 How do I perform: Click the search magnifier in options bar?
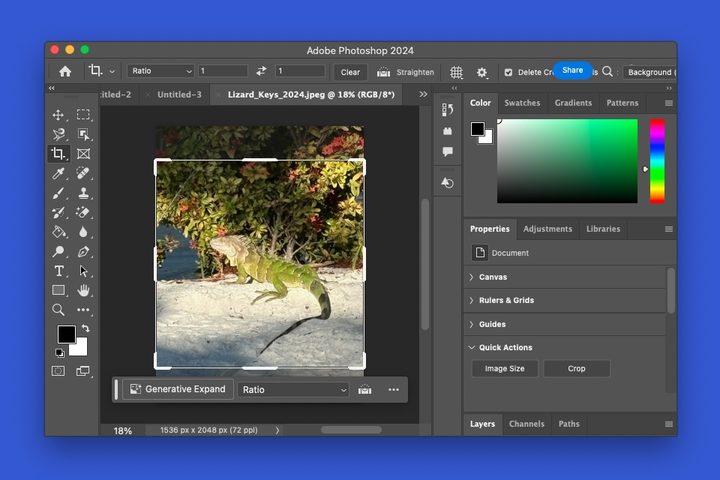coord(608,71)
